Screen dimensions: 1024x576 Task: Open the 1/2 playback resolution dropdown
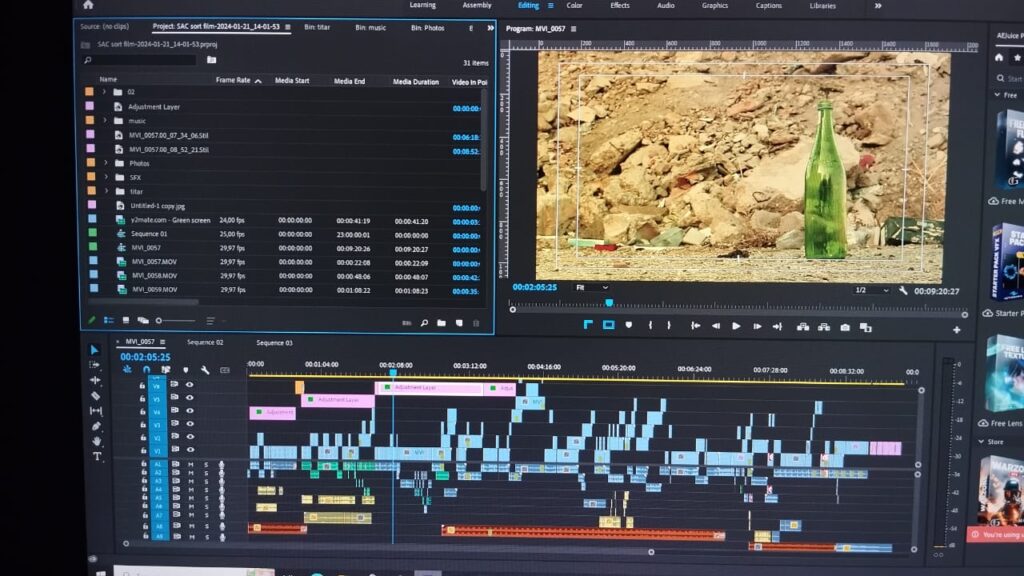pyautogui.click(x=872, y=290)
